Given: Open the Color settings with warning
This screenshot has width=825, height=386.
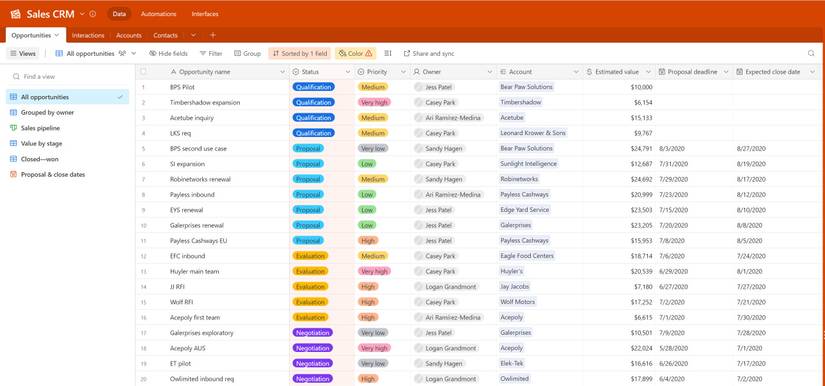Looking at the screenshot, I should click(355, 53).
